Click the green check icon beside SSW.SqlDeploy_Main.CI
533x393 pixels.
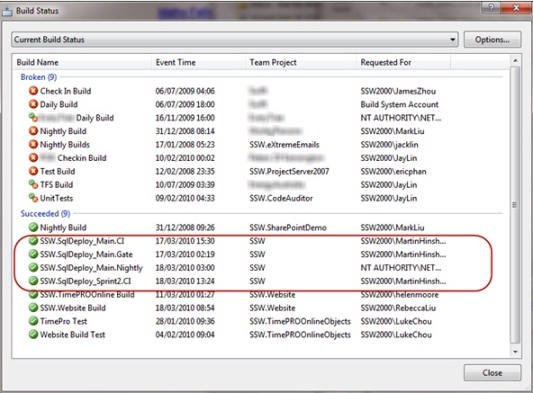coord(33,241)
